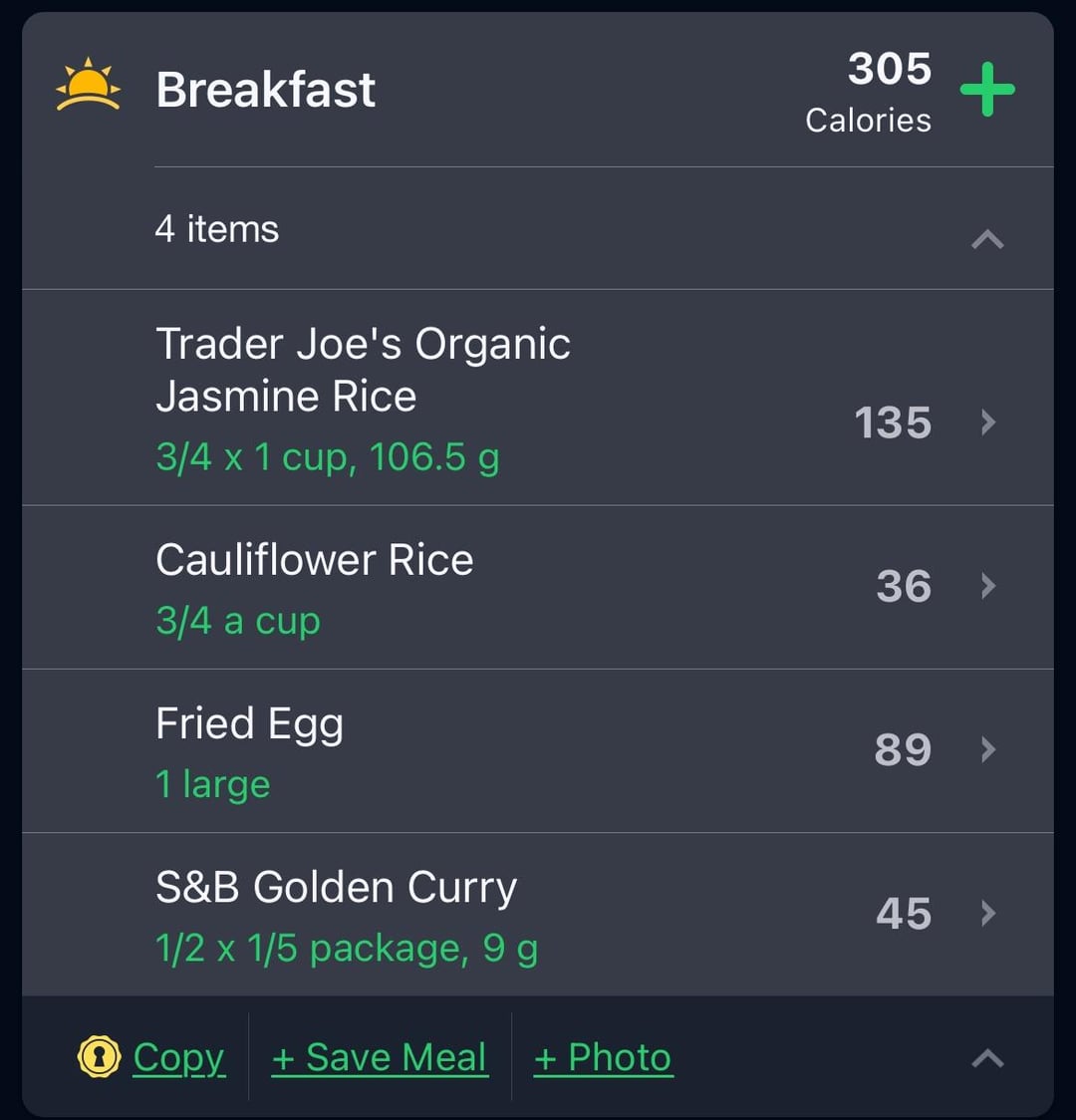
Task: Tap the 3/4 x 1 cup serving text
Action: click(x=328, y=457)
